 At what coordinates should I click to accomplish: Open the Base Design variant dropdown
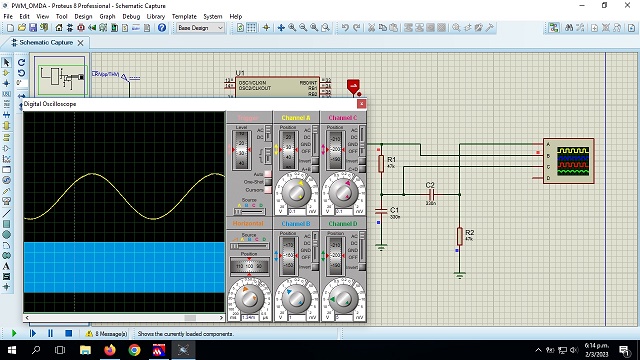coord(200,28)
